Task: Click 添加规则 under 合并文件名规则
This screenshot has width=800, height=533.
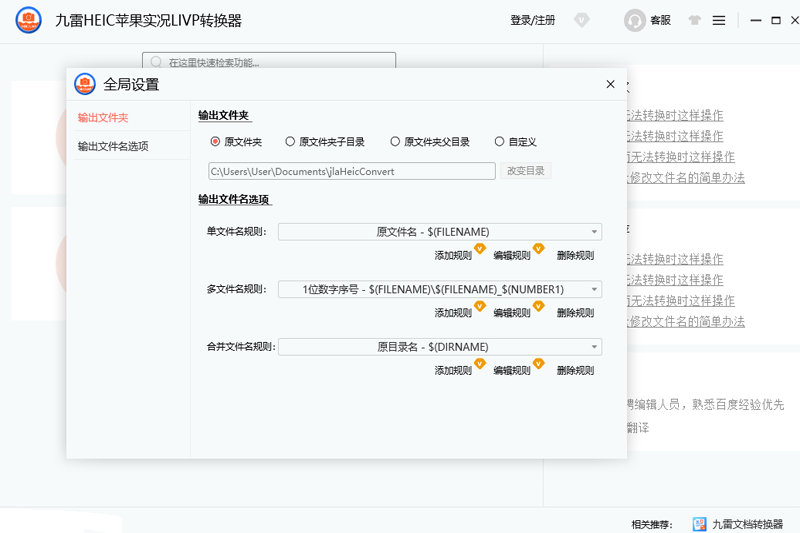Action: tap(453, 371)
